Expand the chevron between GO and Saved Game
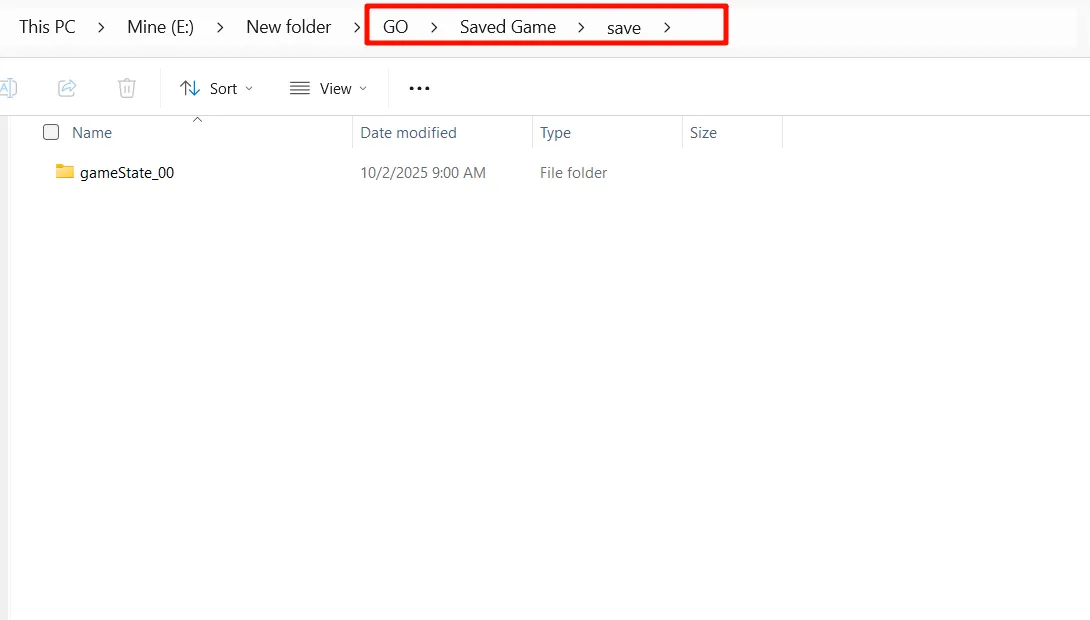The width and height of the screenshot is (1090, 620). [x=434, y=28]
